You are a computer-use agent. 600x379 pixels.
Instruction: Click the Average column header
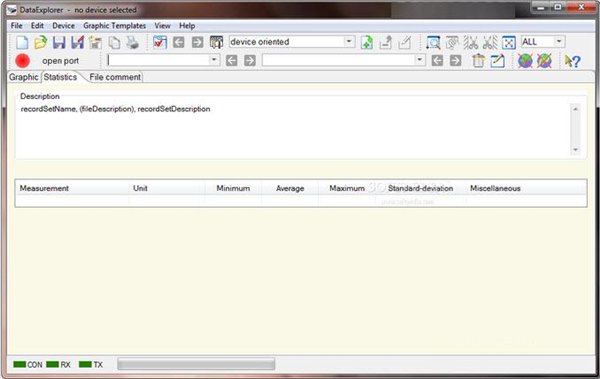click(290, 188)
